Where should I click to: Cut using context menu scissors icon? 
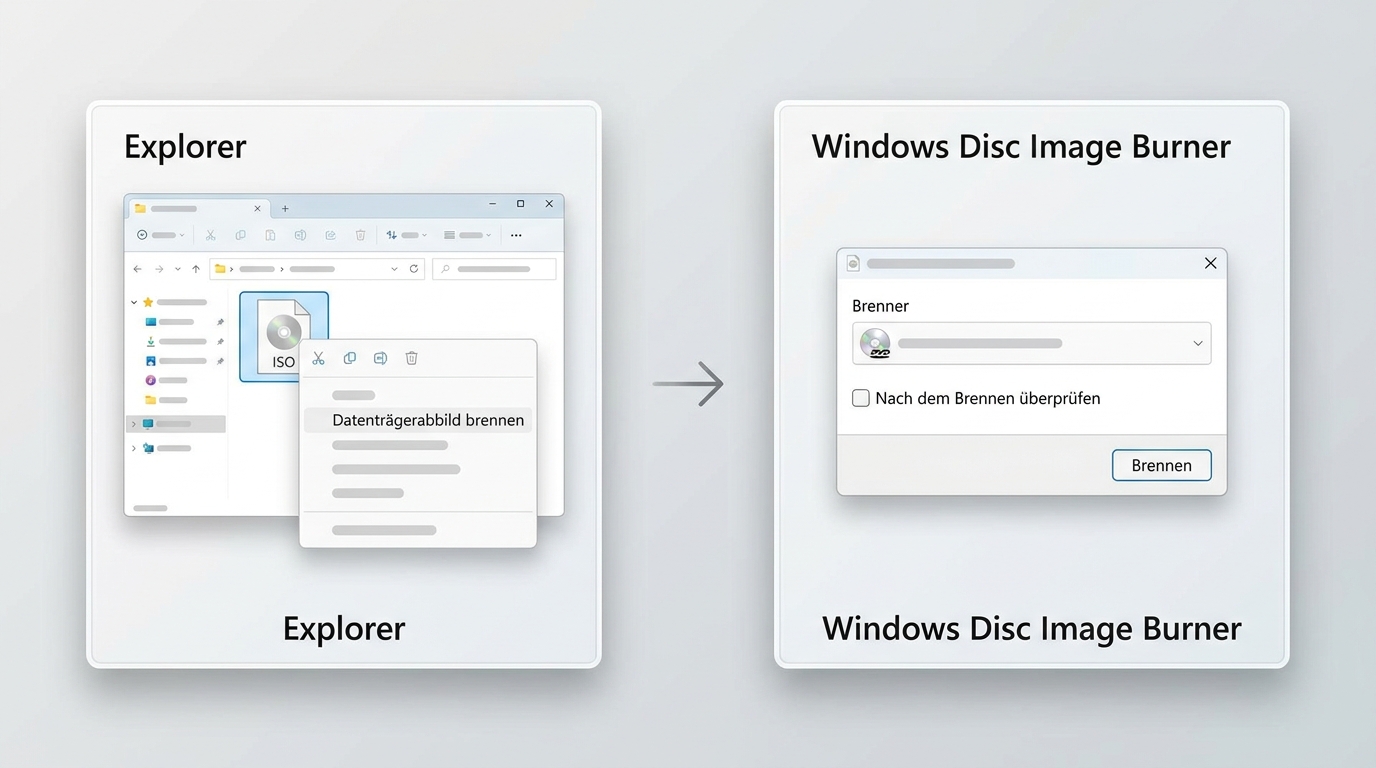[x=318, y=358]
